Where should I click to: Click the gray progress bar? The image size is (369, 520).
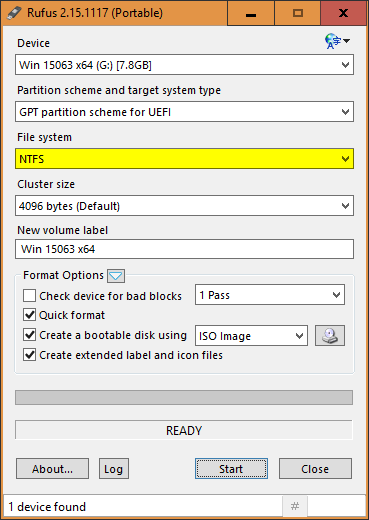pos(184,397)
